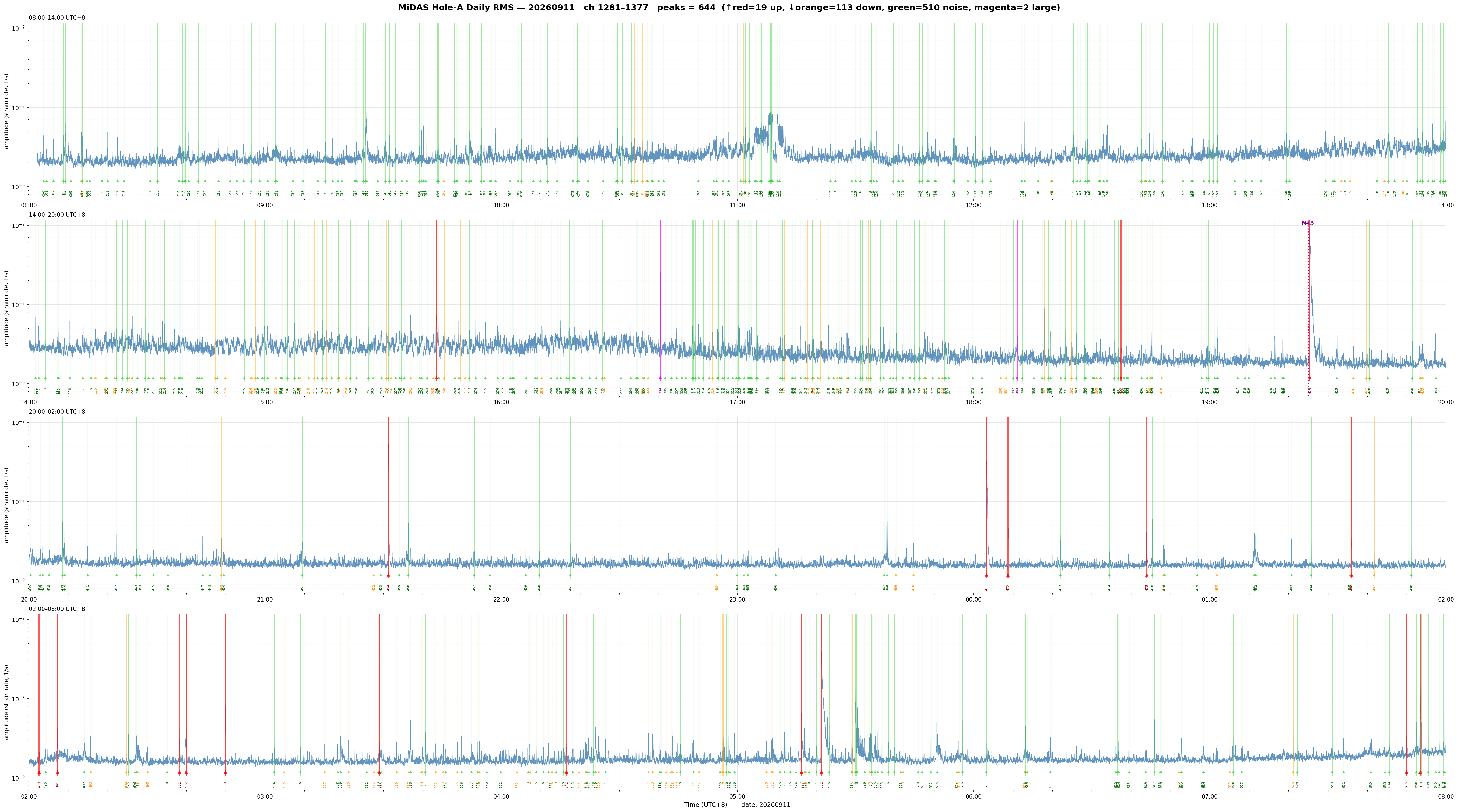
Task: Click the red arrow marker above peak 503
Action: pyautogui.click(x=225, y=772)
